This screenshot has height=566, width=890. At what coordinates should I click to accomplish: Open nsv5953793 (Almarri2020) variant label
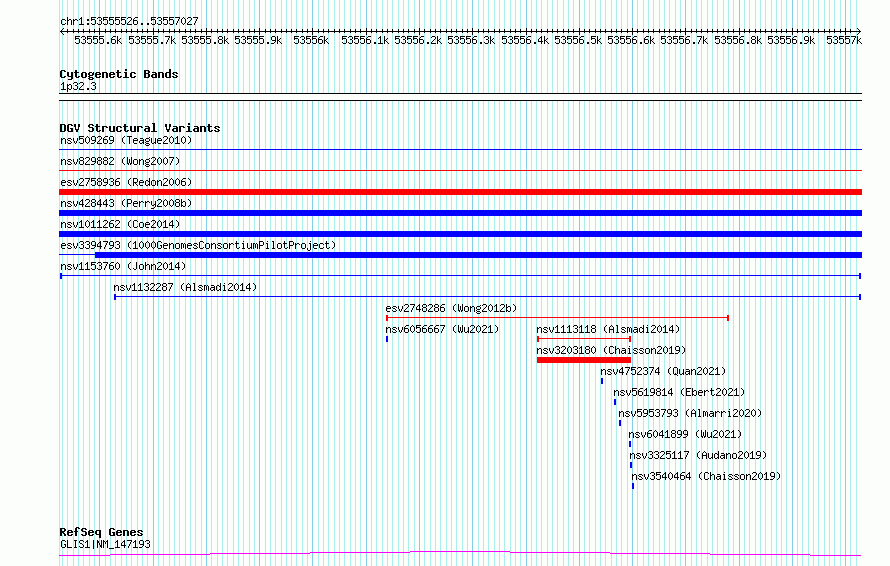coord(690,413)
